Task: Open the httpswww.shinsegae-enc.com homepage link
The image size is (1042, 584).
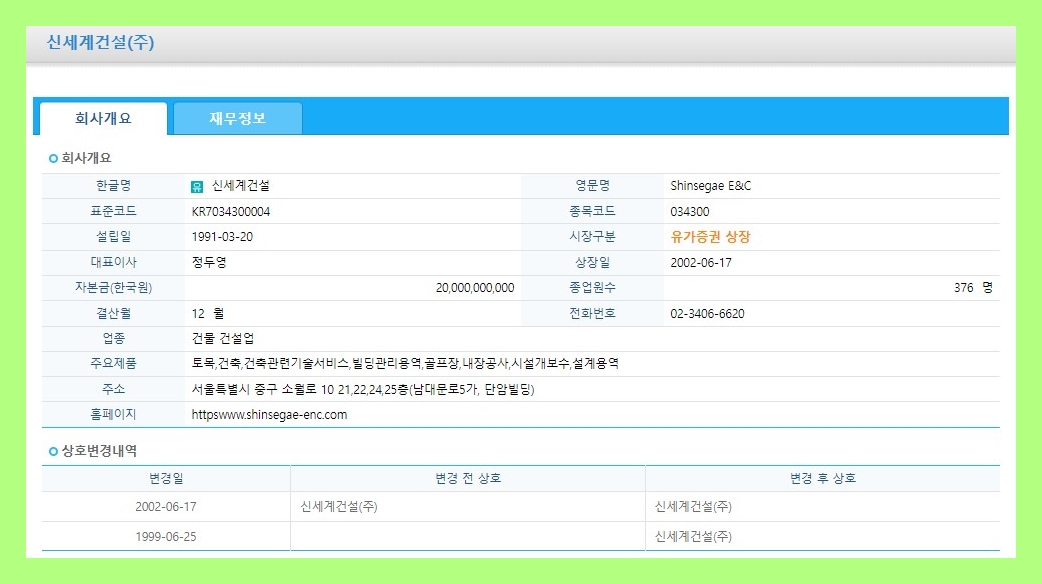Action: click(269, 415)
